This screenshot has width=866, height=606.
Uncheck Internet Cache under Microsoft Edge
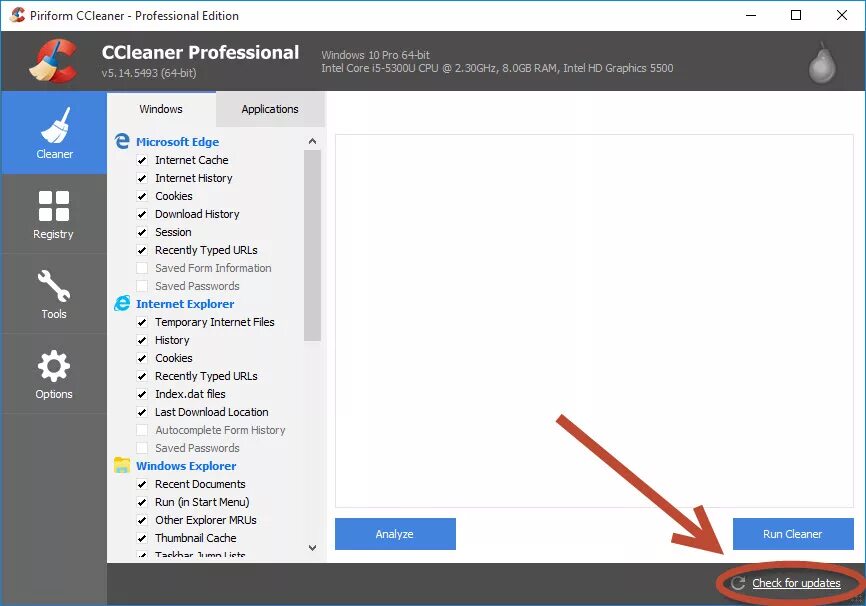pyautogui.click(x=142, y=160)
